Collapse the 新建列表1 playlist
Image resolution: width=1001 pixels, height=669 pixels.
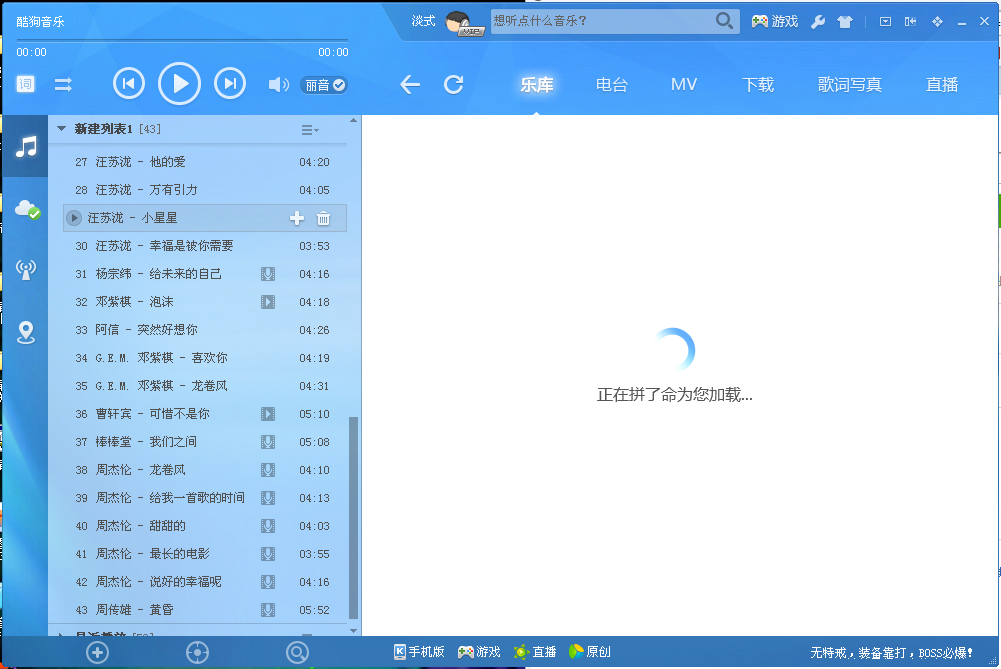(x=61, y=129)
